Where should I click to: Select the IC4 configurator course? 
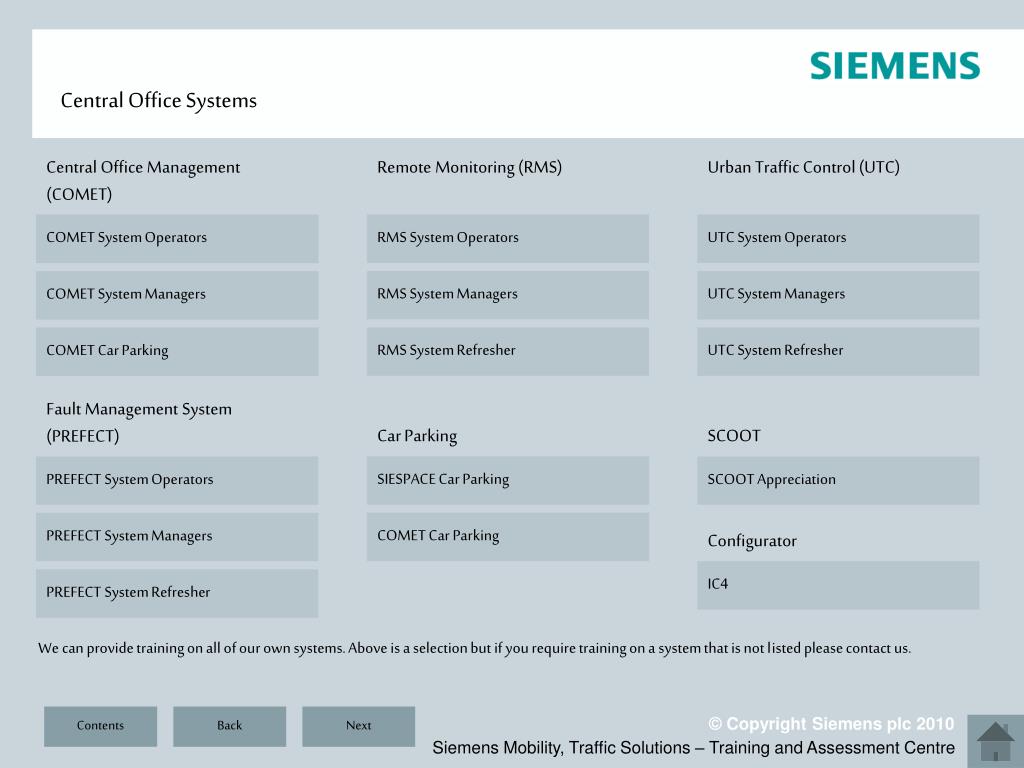click(838, 585)
